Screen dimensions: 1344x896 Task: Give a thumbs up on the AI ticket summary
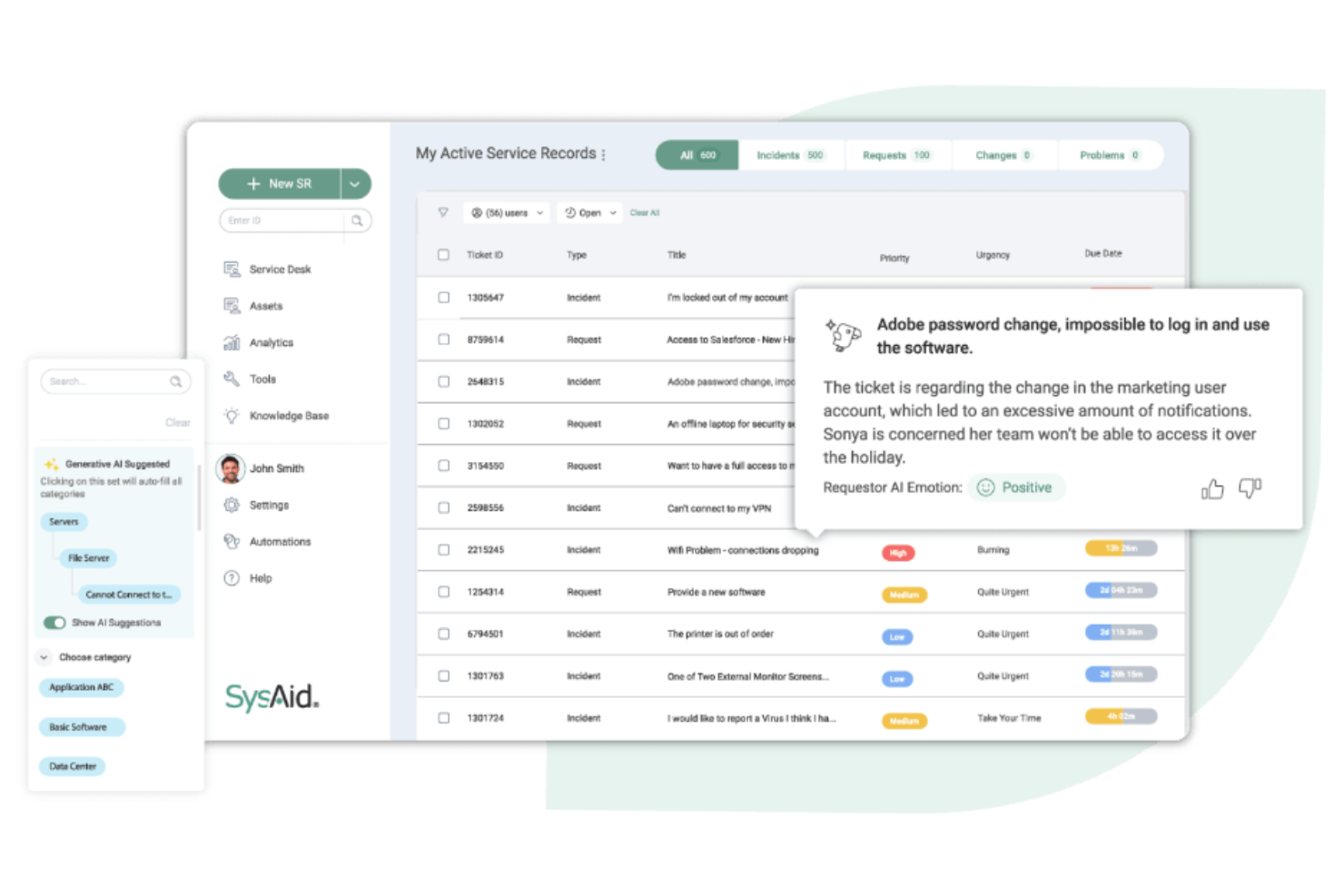tap(1212, 488)
